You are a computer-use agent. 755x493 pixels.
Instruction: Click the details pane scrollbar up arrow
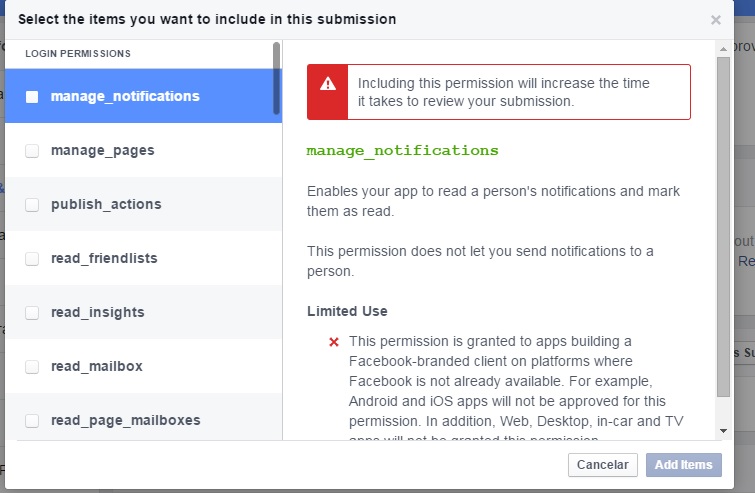723,49
